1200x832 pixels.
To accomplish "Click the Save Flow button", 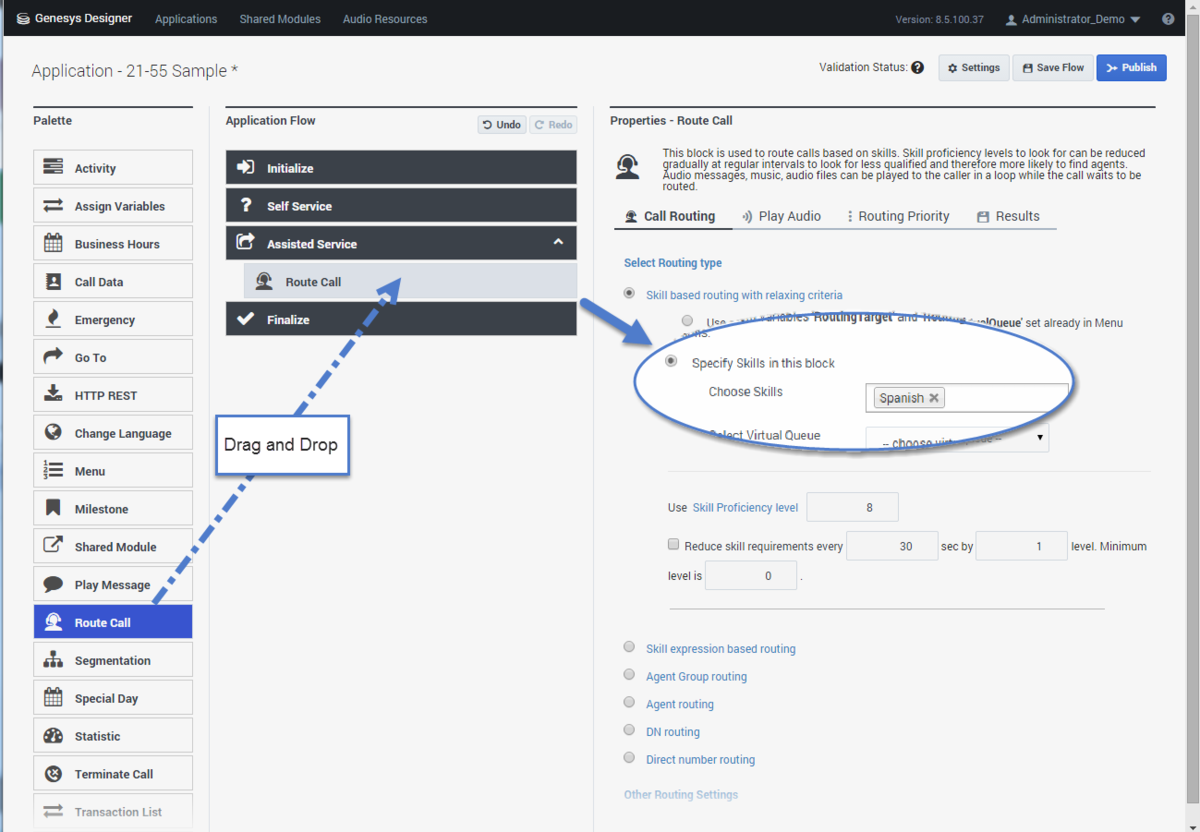I will pos(1053,68).
